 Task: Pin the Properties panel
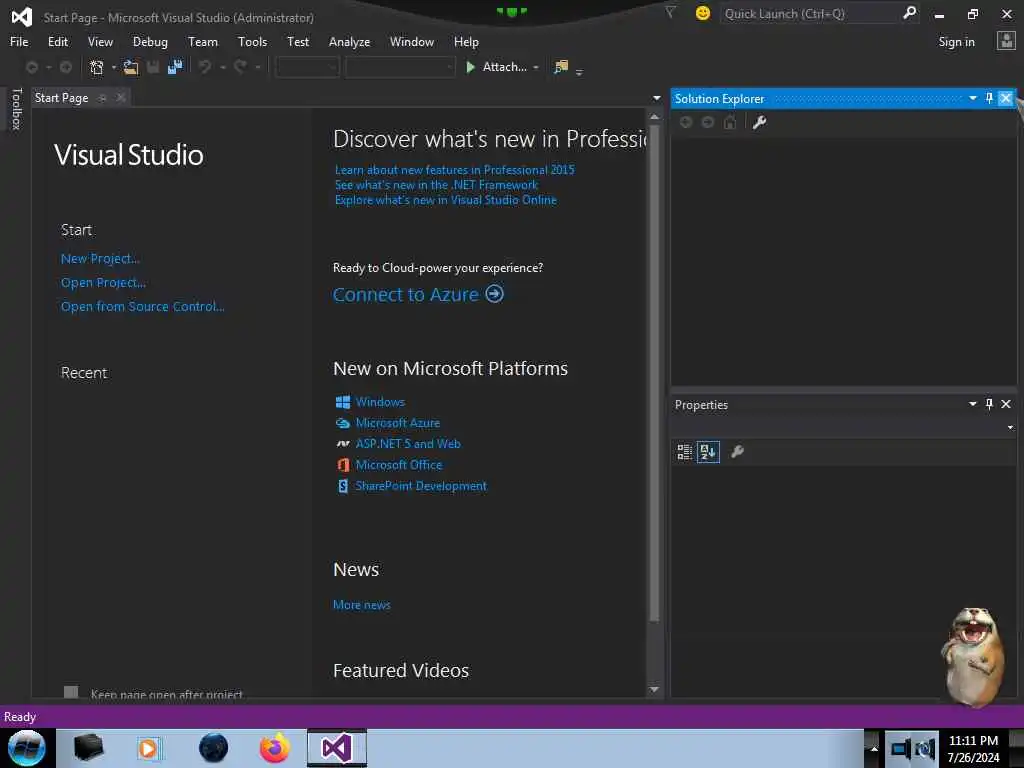coord(989,404)
